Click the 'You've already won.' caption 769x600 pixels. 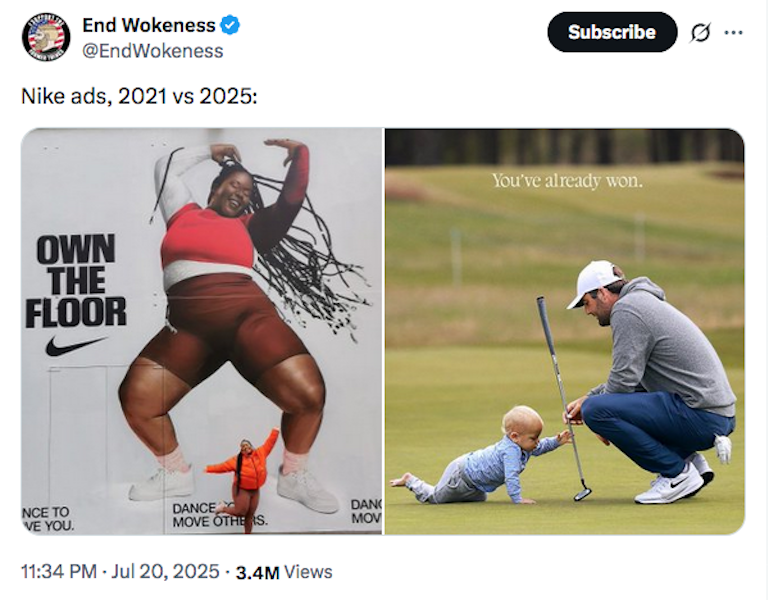(567, 181)
